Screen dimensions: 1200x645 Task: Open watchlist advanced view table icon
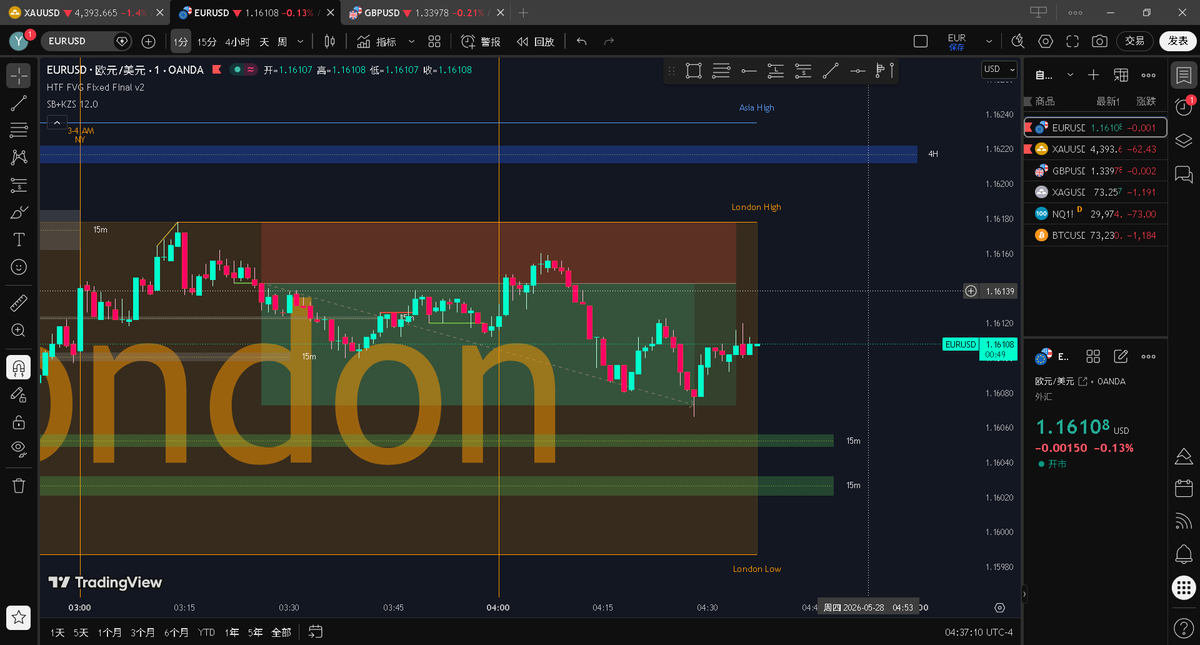tap(1121, 75)
